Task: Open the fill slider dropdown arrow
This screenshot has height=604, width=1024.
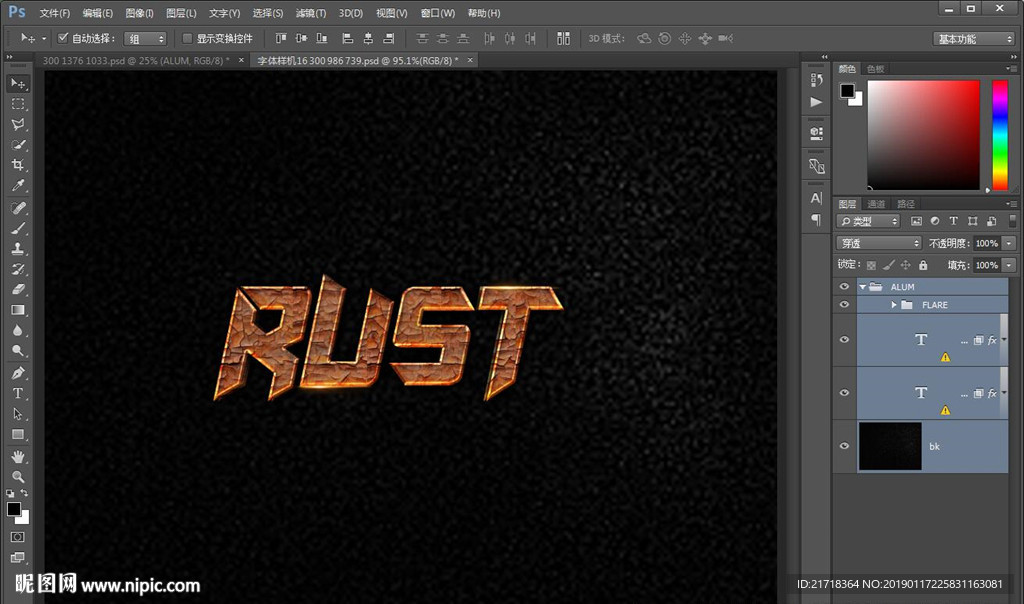Action: point(1009,265)
